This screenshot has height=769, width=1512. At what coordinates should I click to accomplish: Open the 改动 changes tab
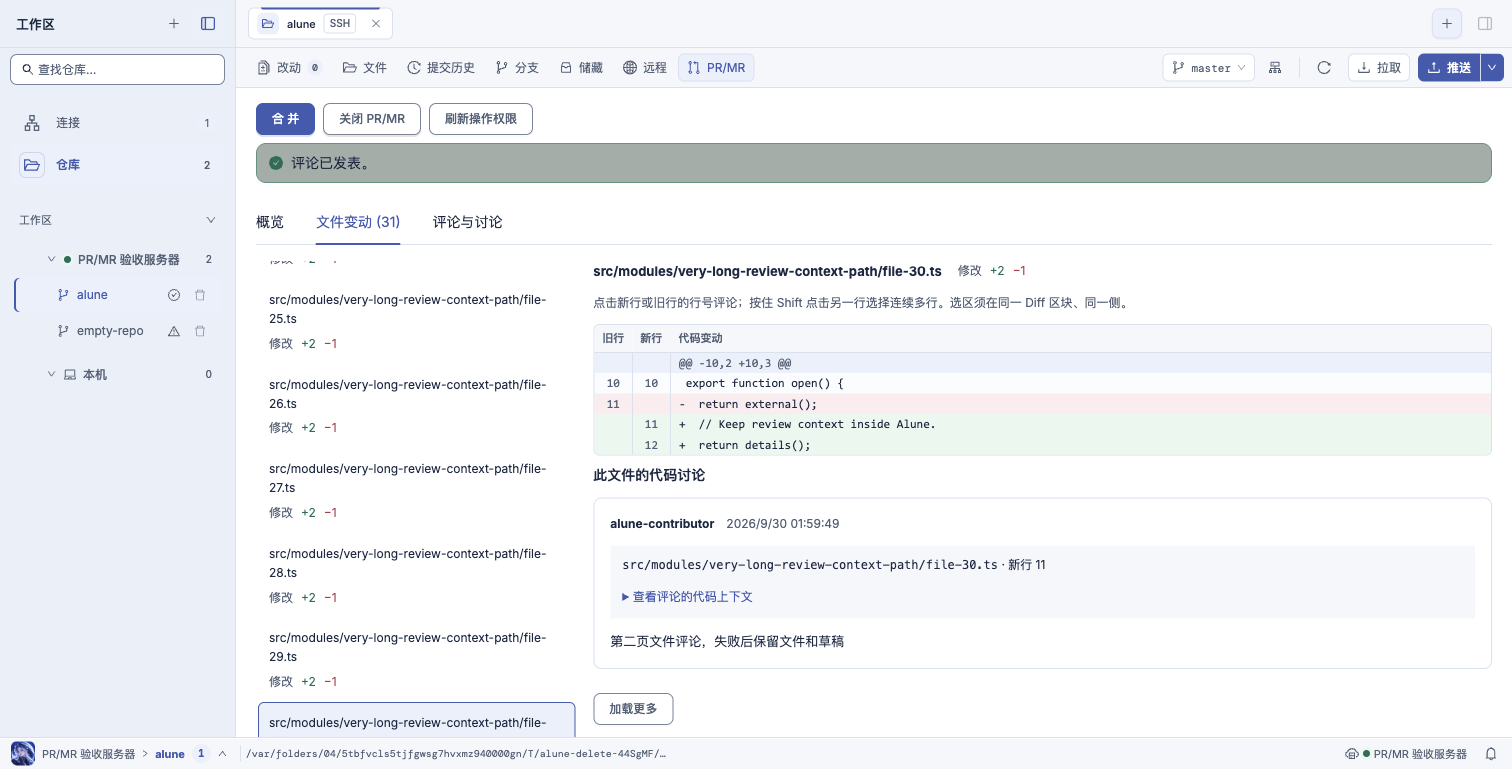point(289,68)
